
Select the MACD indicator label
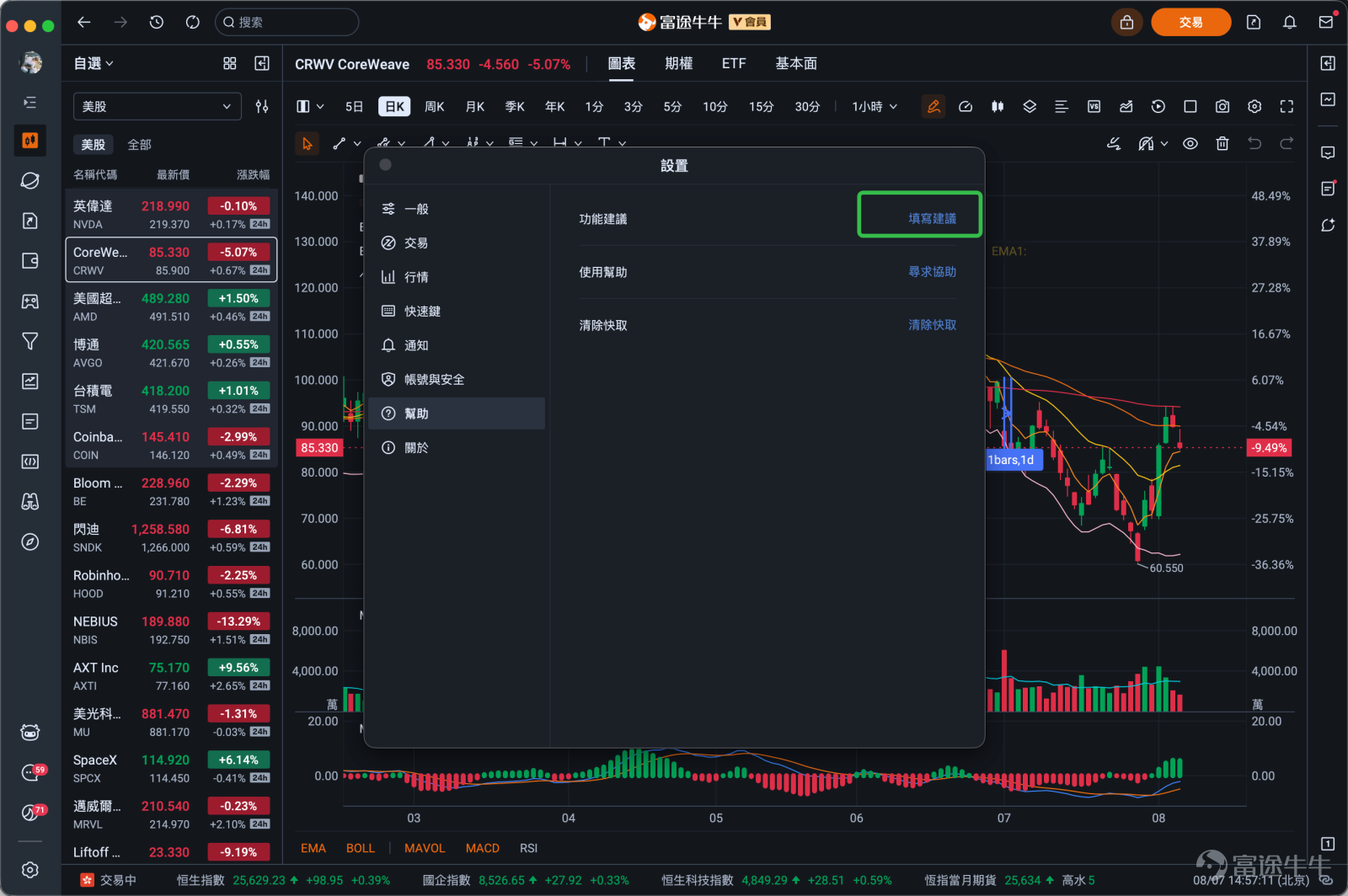point(482,848)
